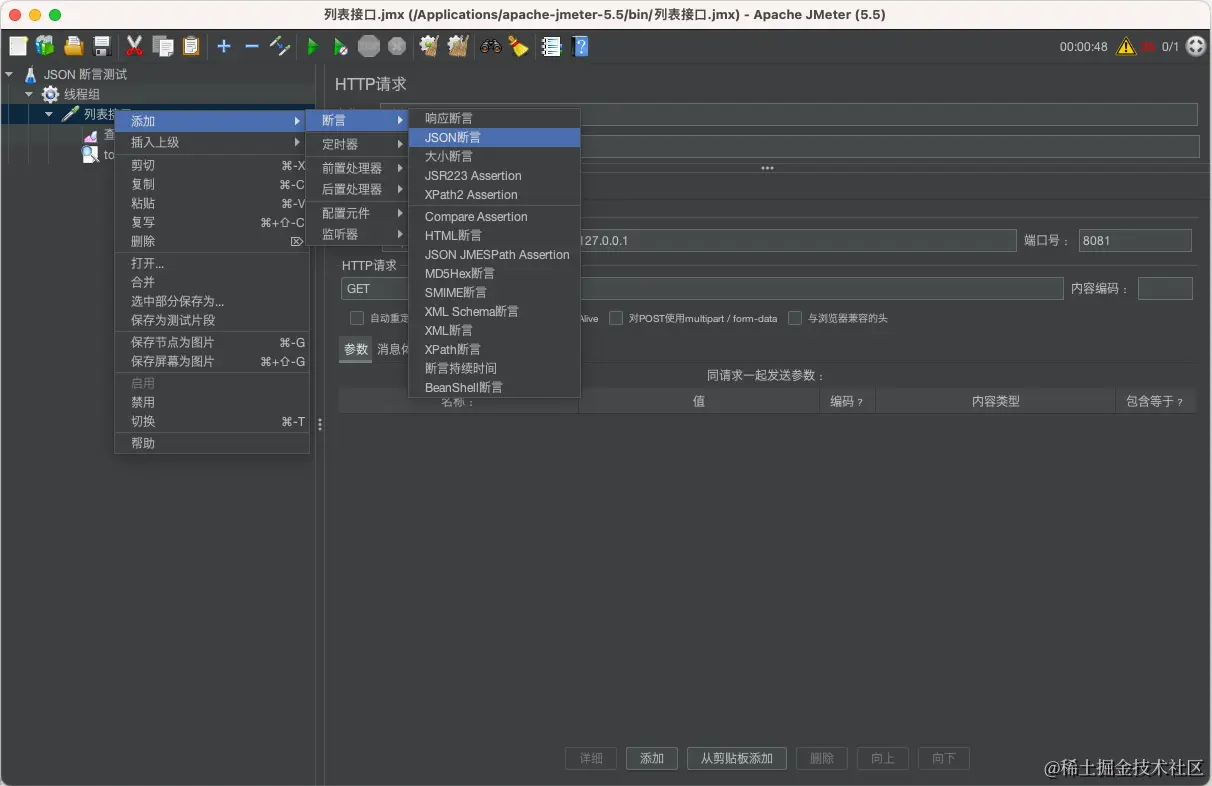Click the 向上 button

[x=882, y=758]
